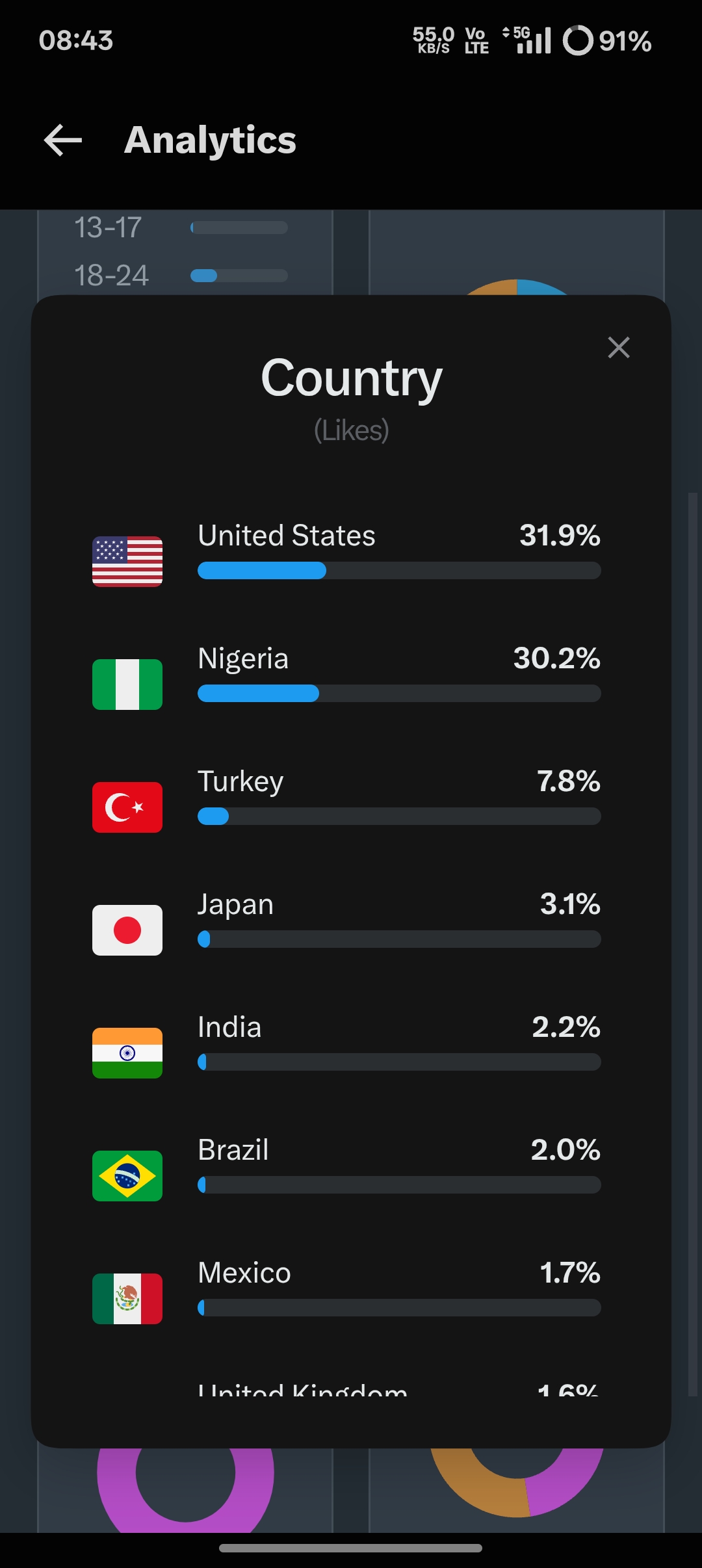Click the Nigeria likes progress bar
Viewport: 702px width, 1568px height.
click(x=399, y=694)
